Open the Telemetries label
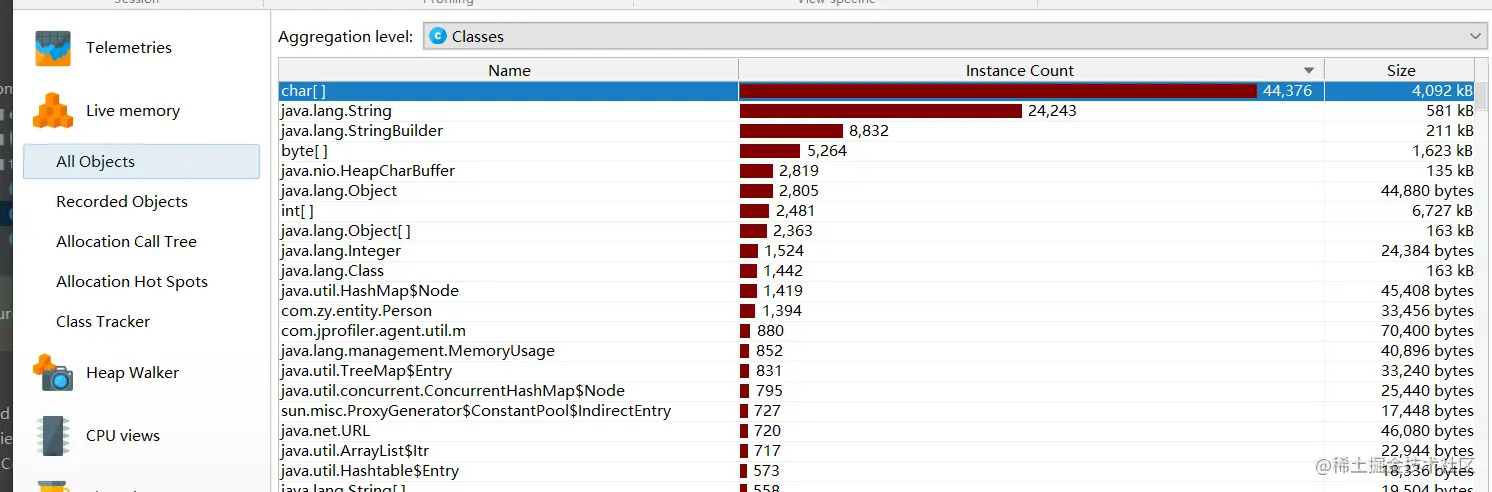 (x=129, y=48)
